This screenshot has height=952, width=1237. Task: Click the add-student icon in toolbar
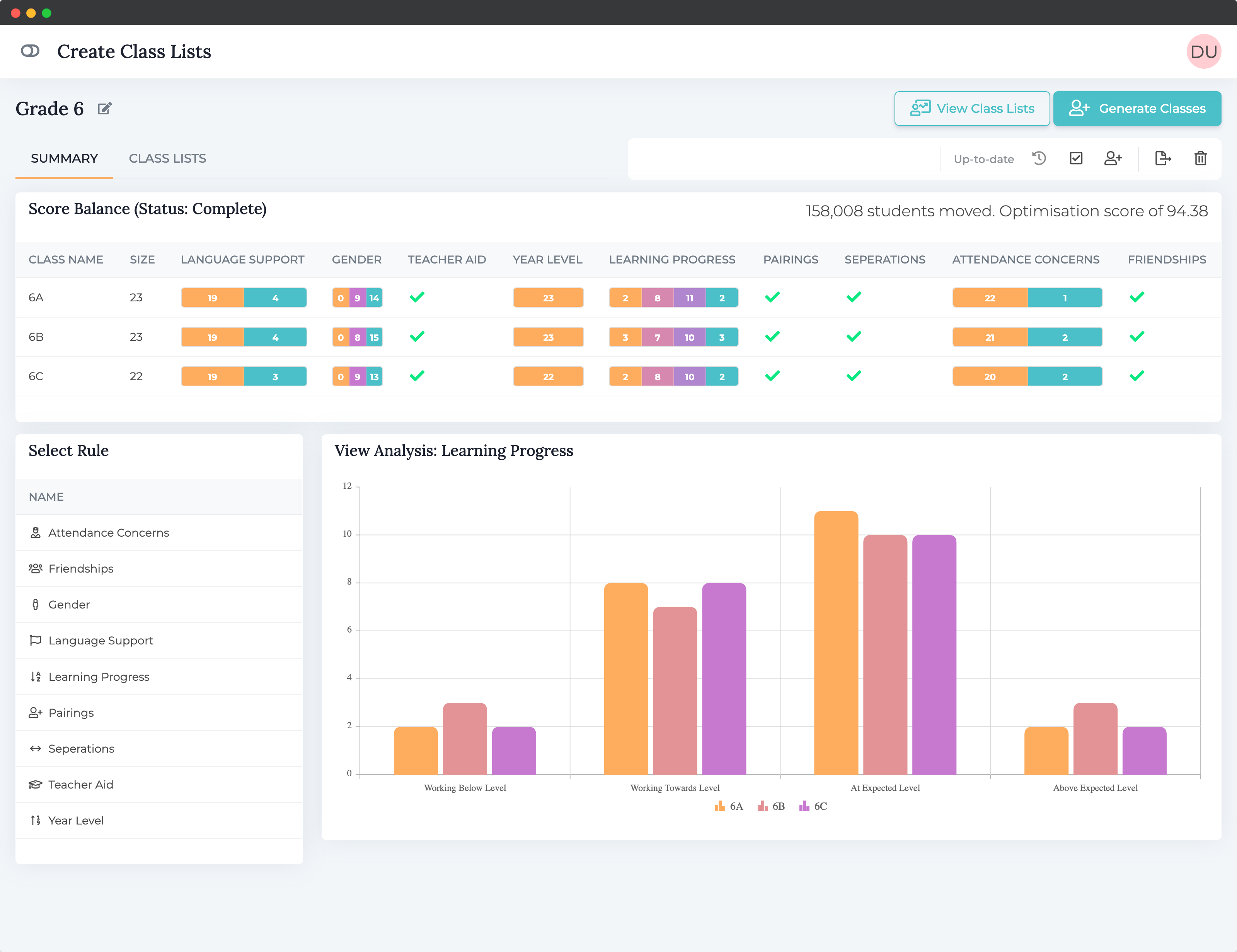click(x=1113, y=158)
